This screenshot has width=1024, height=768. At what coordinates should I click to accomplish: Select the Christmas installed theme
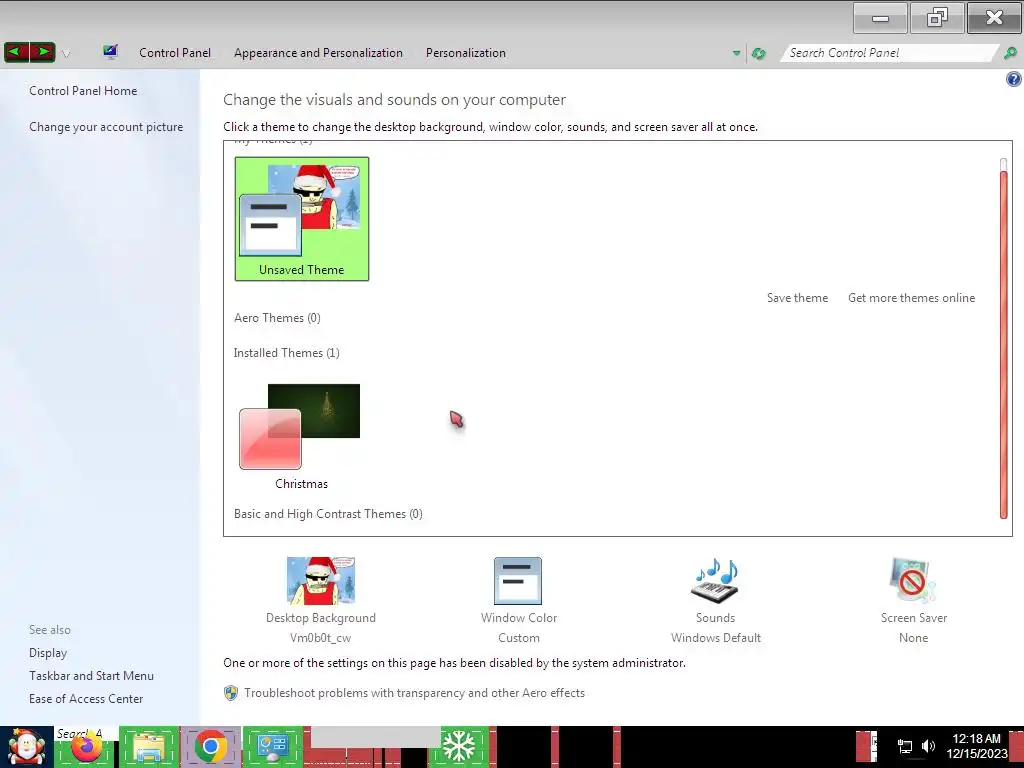point(301,436)
